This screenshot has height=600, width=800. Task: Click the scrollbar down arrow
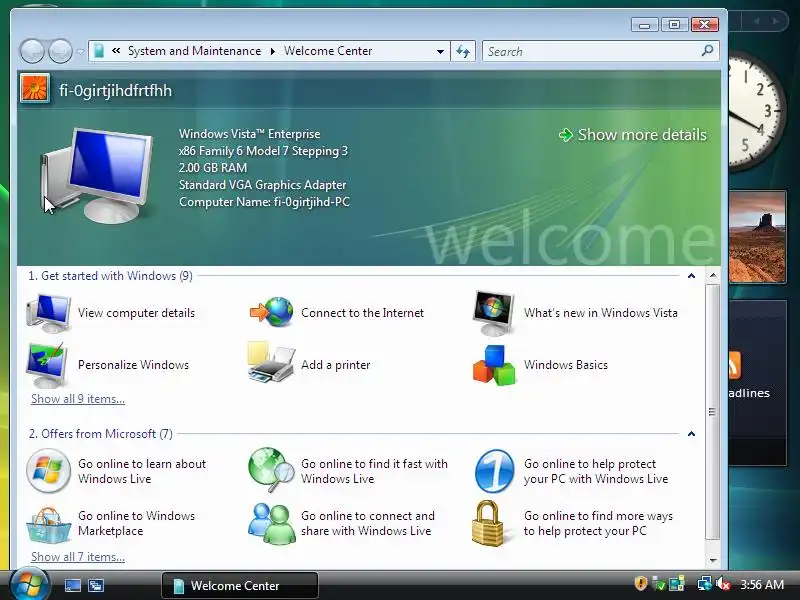713,560
